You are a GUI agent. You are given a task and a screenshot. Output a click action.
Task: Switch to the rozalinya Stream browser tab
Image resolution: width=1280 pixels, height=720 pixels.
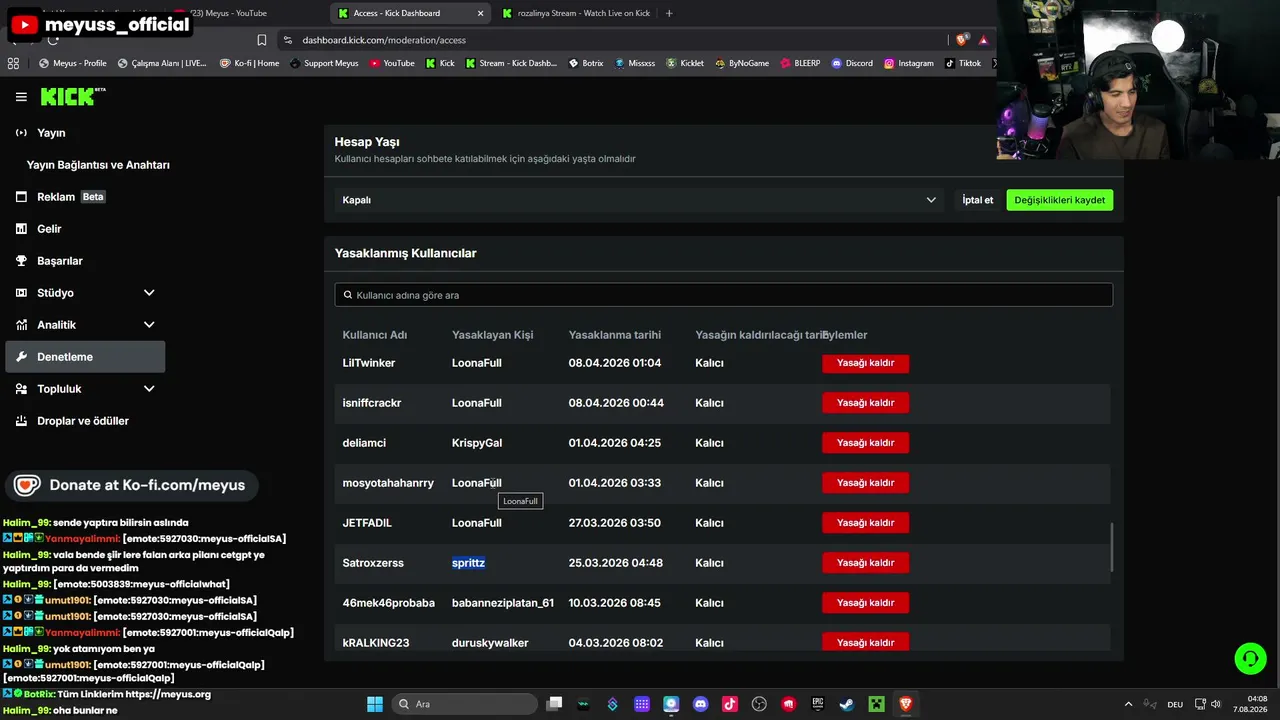tap(576, 13)
